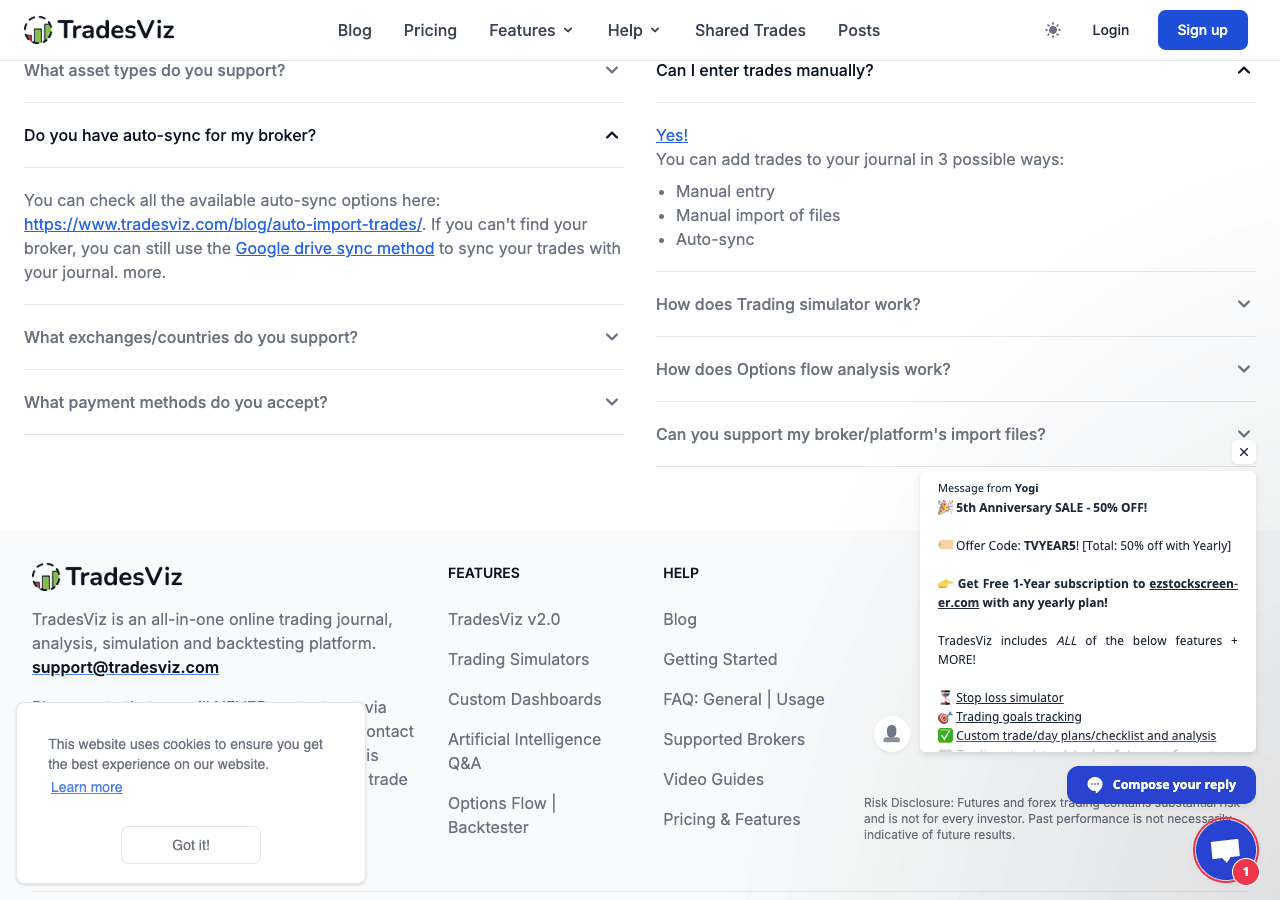The width and height of the screenshot is (1280, 900).
Task: Expand the payment methods question
Action: [324, 402]
